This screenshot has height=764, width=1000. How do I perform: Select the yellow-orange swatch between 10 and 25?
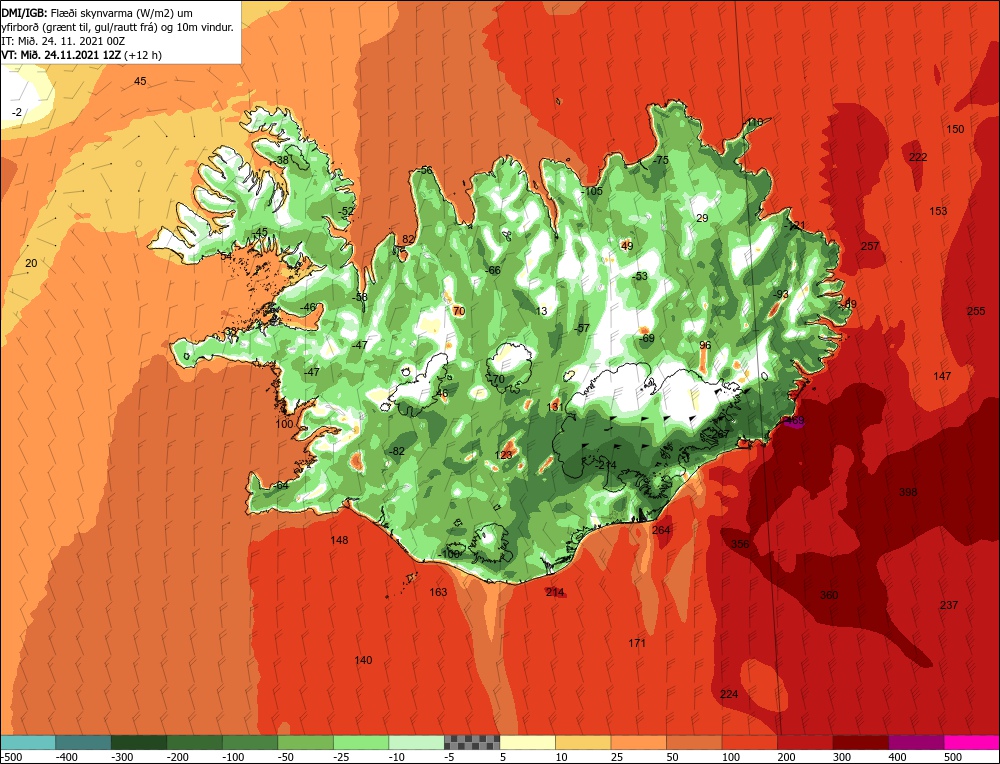pos(584,742)
